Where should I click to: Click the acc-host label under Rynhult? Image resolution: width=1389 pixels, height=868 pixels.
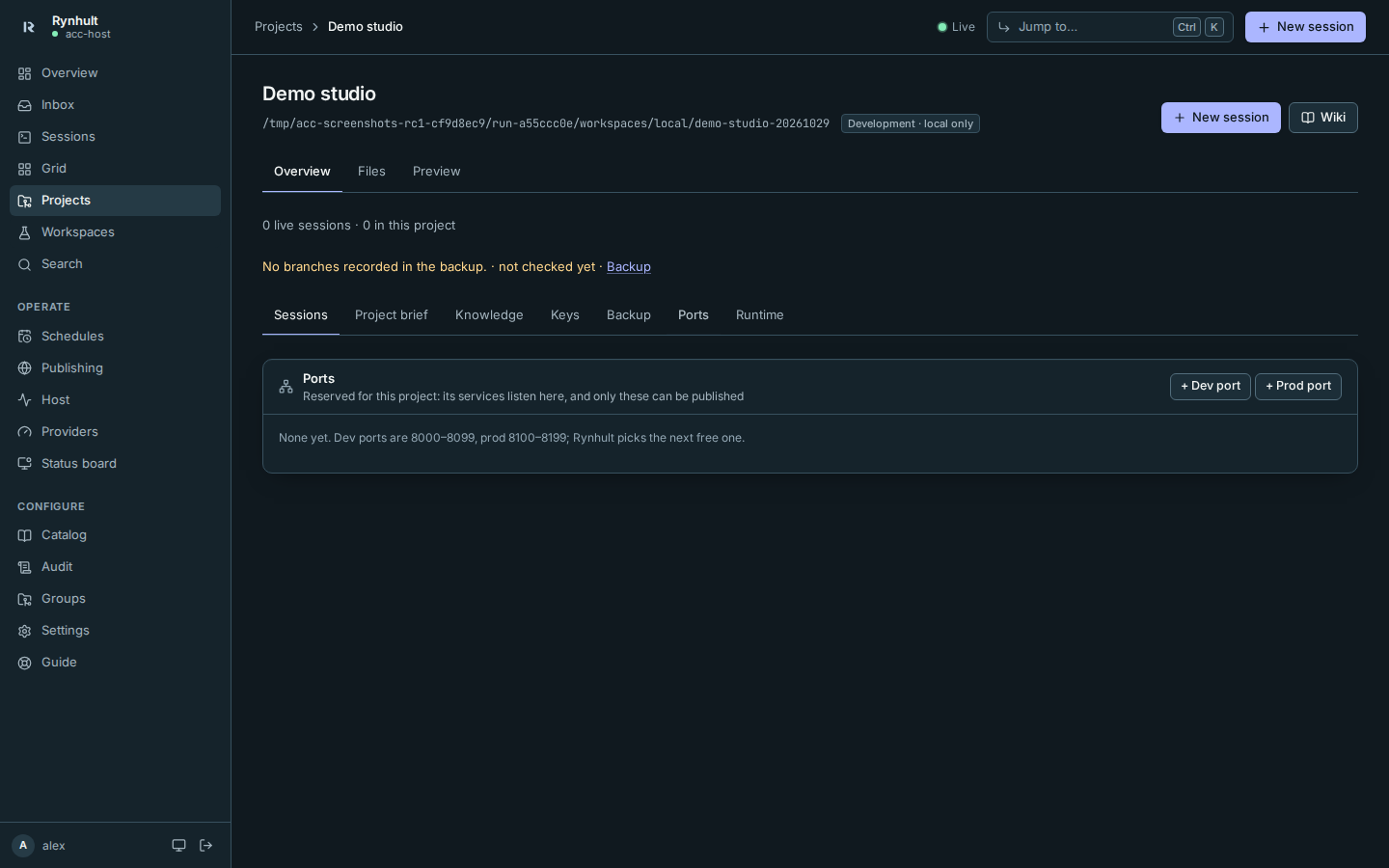[88, 35]
